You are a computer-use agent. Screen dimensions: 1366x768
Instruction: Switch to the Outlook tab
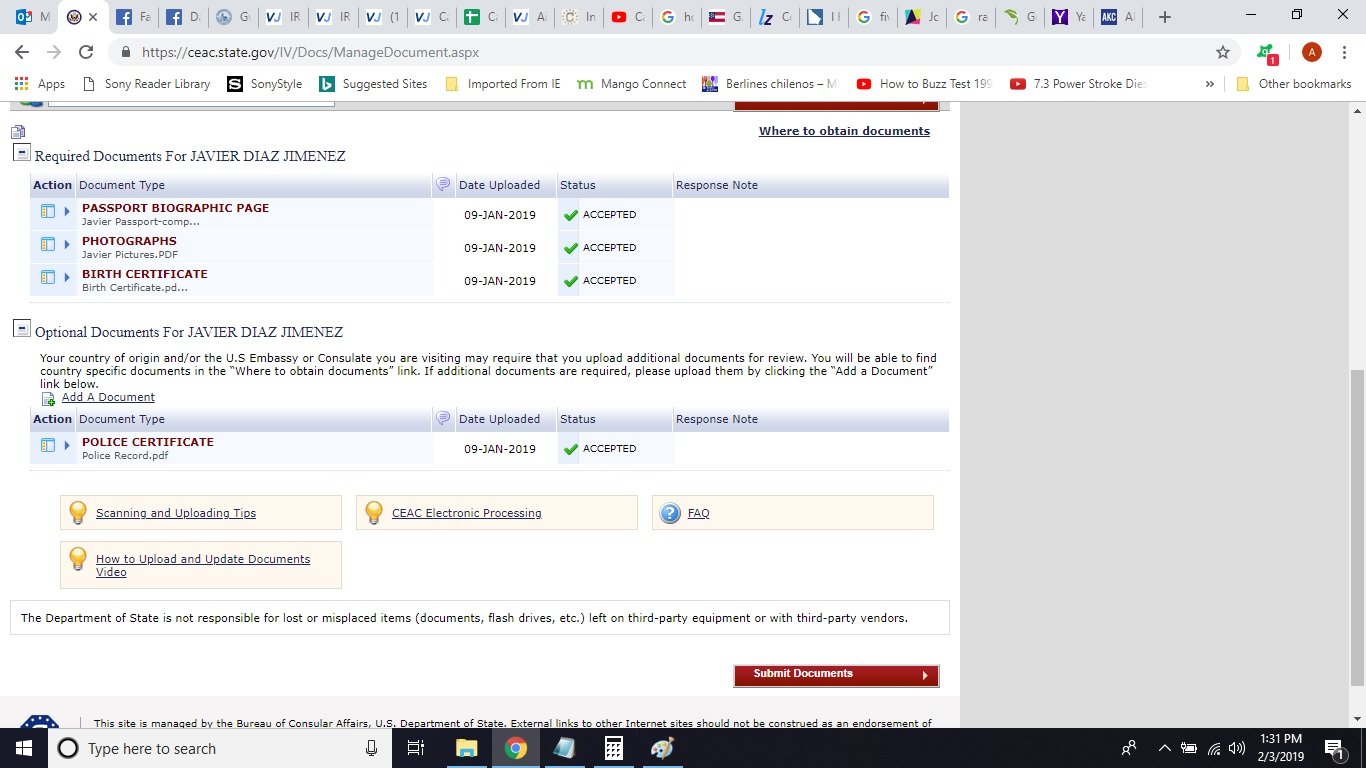coord(33,17)
